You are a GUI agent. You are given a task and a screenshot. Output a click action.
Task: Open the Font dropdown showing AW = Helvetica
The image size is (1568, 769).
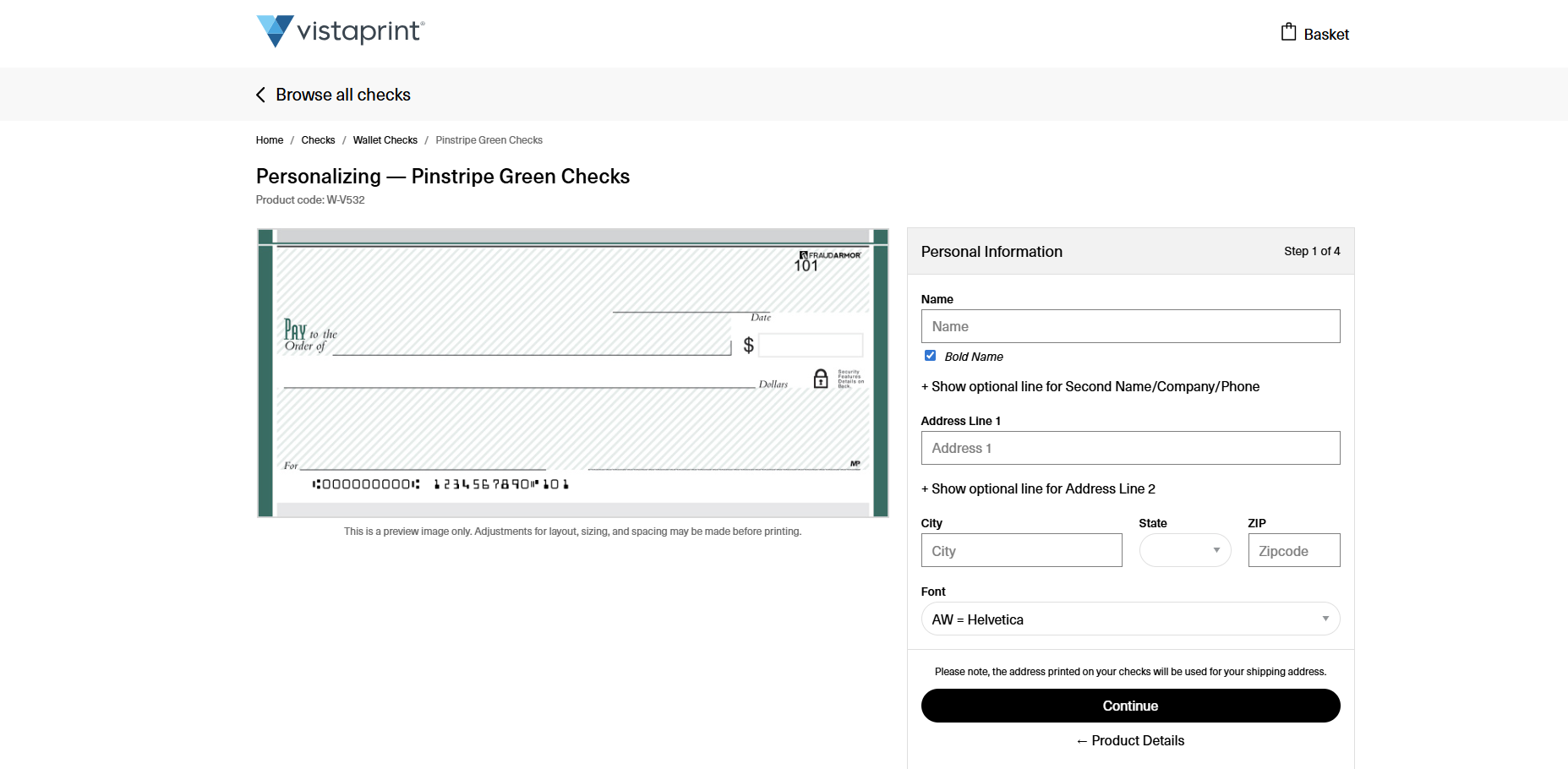tap(1130, 619)
